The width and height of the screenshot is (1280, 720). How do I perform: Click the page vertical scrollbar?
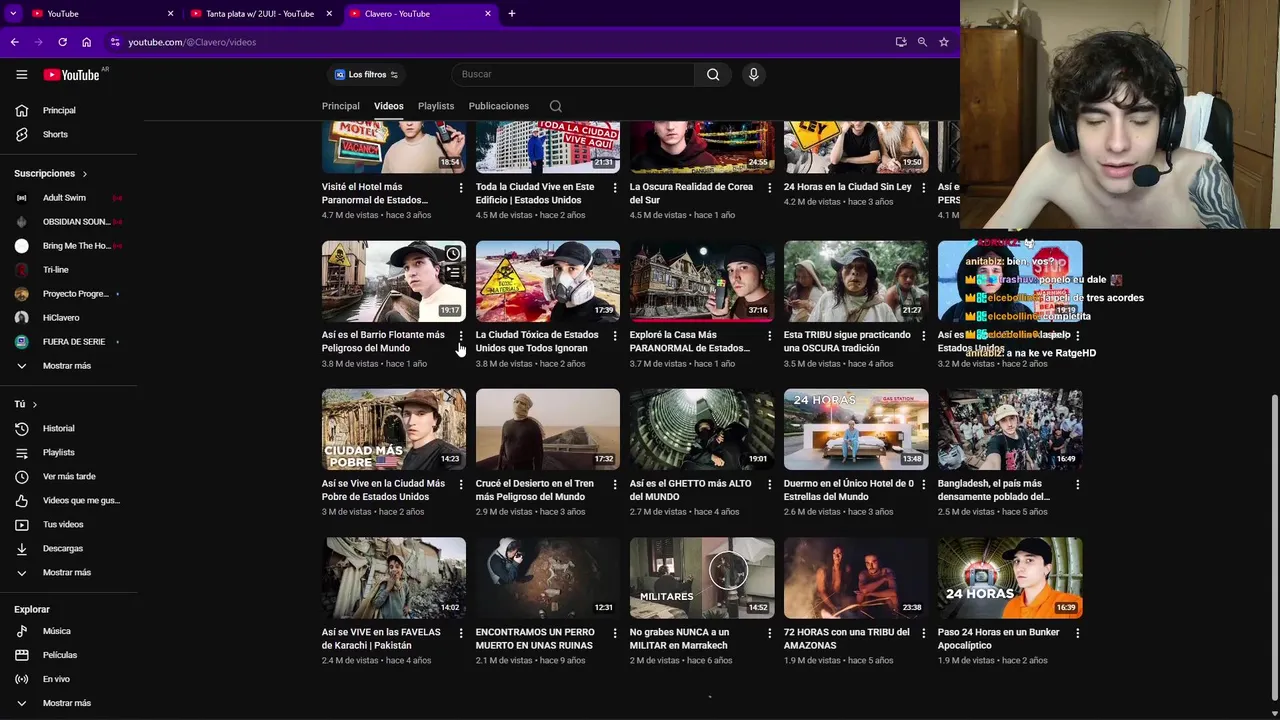(x=1274, y=548)
